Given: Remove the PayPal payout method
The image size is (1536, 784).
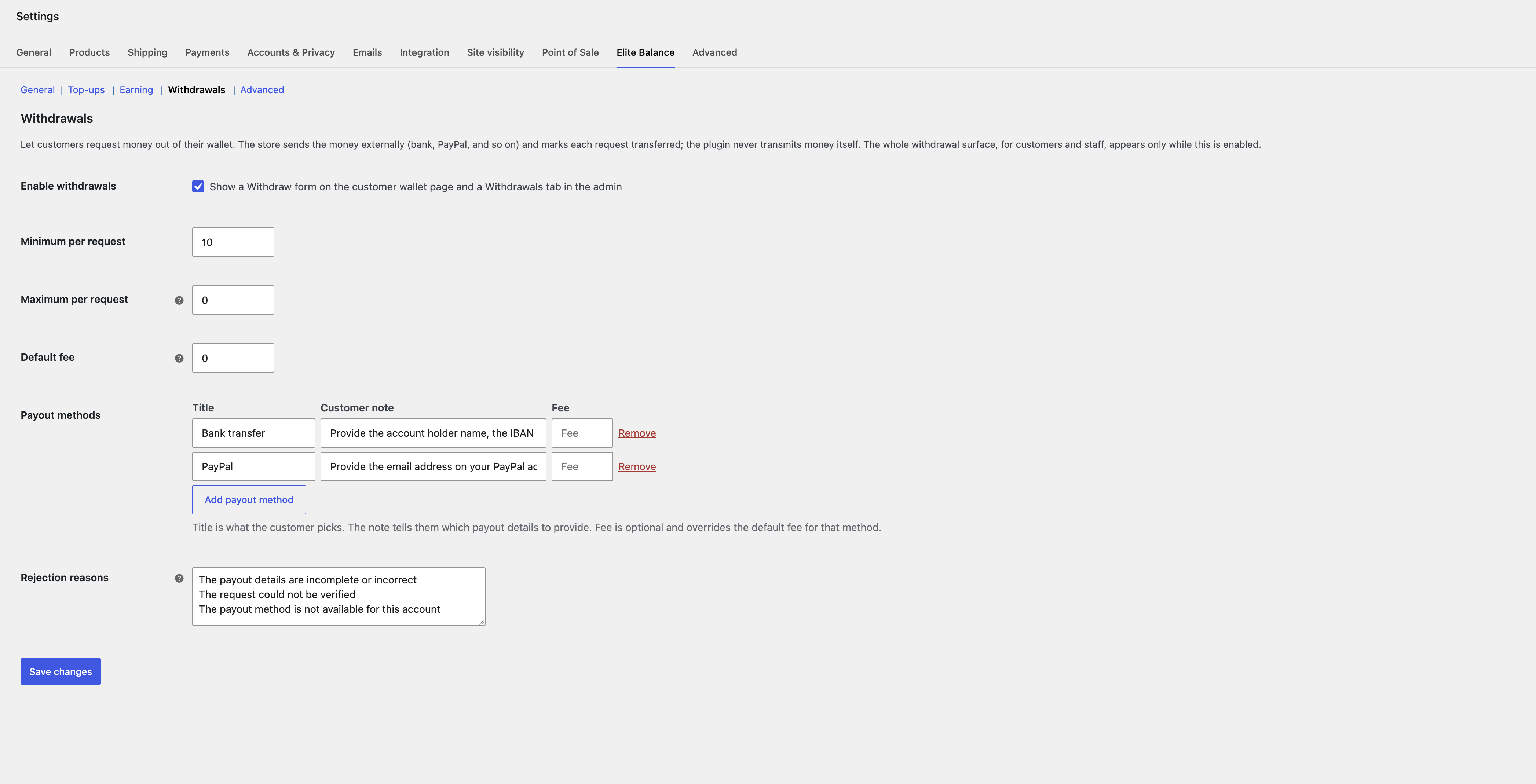Looking at the screenshot, I should 637,467.
